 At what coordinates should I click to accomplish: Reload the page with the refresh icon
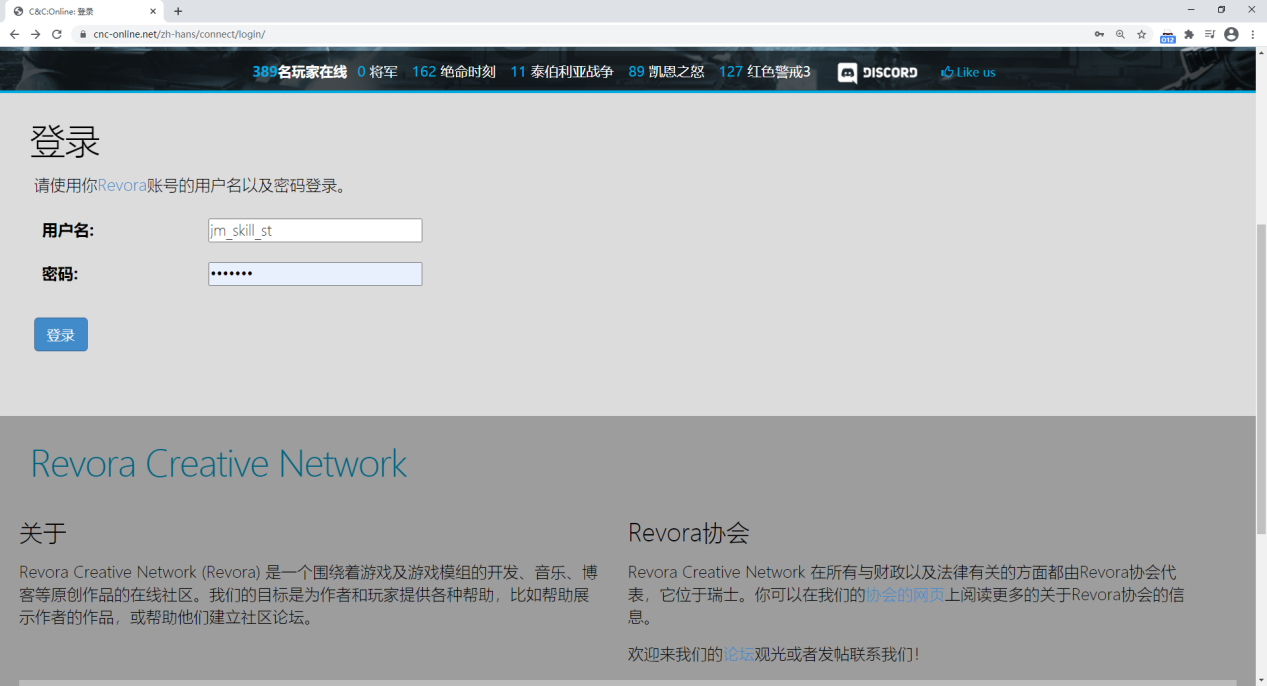tap(57, 34)
